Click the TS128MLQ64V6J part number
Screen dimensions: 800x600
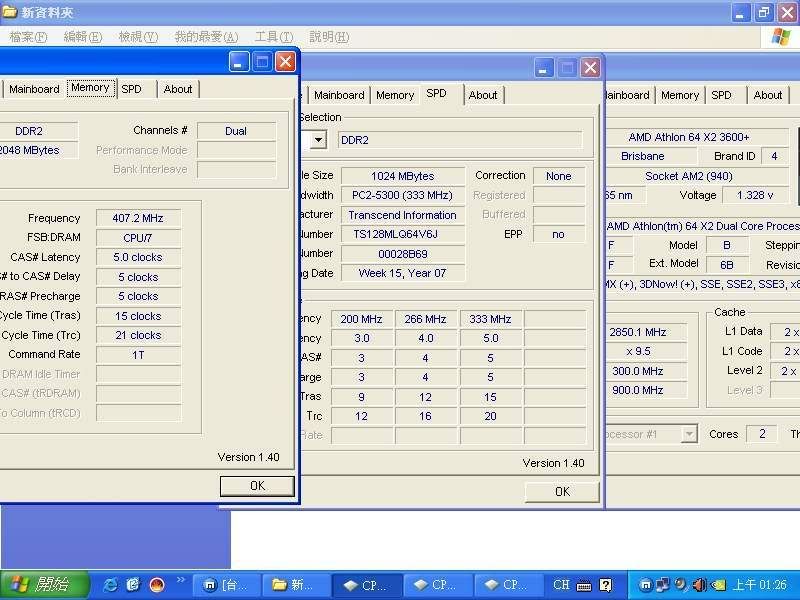point(403,234)
